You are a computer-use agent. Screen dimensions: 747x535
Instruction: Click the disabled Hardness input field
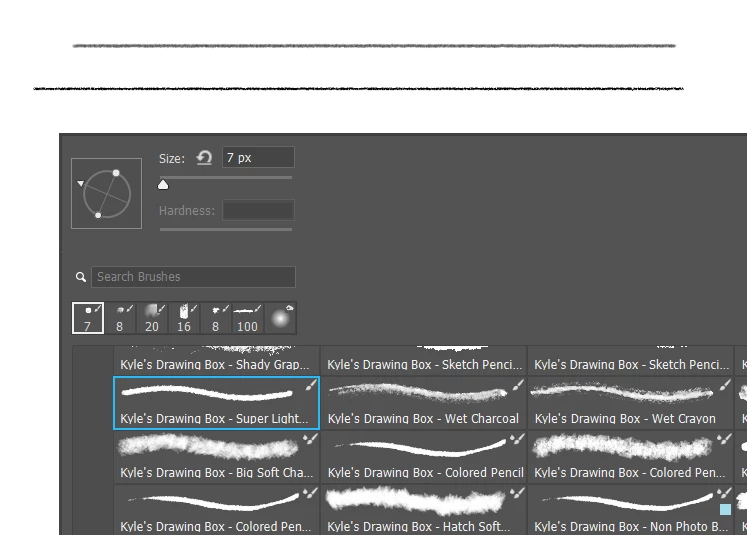coord(258,210)
